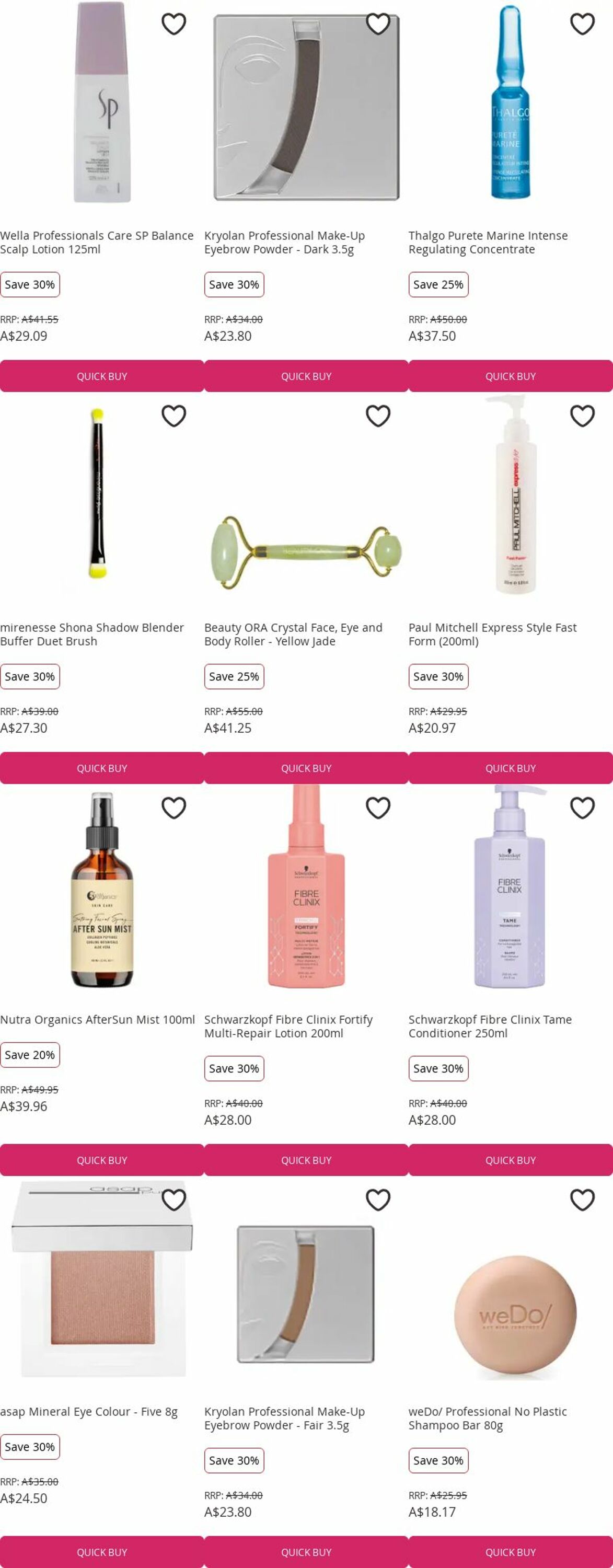The height and width of the screenshot is (1568, 613).
Task: Select Save 20% badge on AfterSun Mist
Action: pos(30,1055)
